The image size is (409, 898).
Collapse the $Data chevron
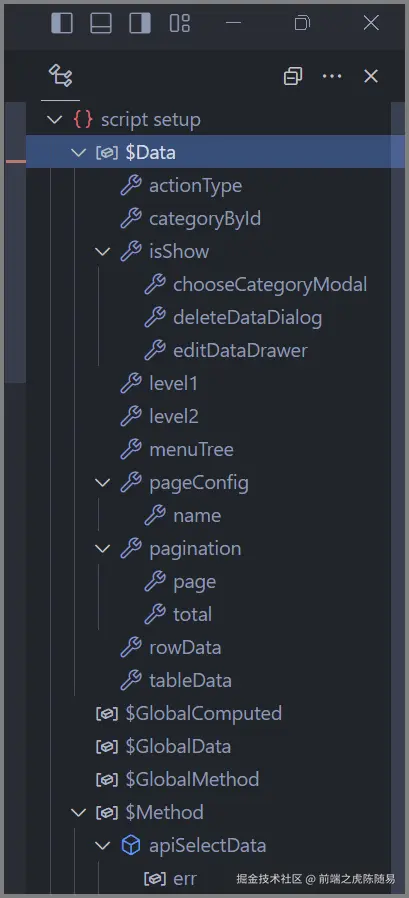(x=78, y=152)
